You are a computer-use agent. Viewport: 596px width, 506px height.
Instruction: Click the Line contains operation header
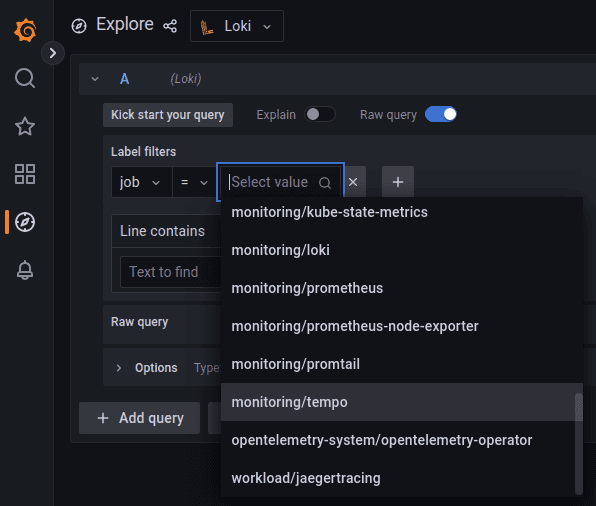point(166,231)
